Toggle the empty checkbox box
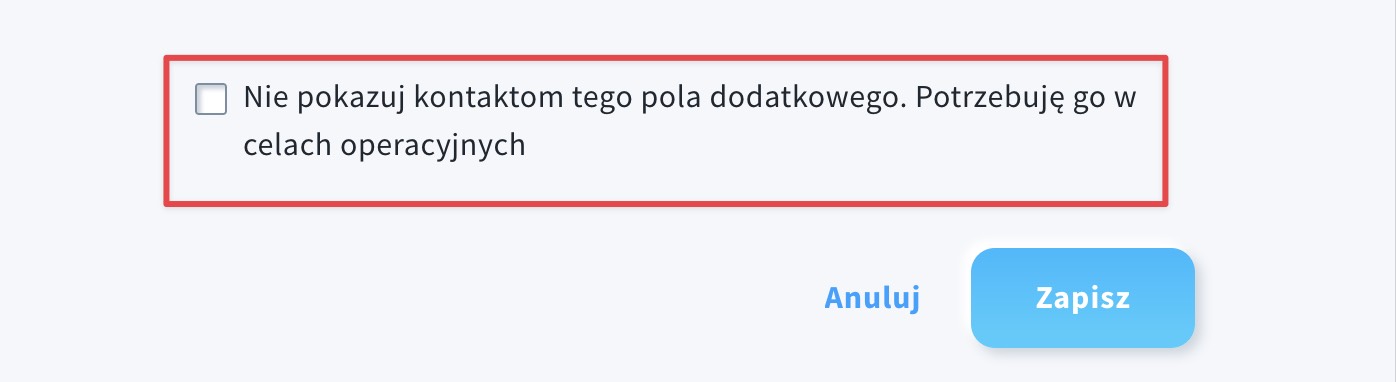1396x382 pixels. point(211,99)
